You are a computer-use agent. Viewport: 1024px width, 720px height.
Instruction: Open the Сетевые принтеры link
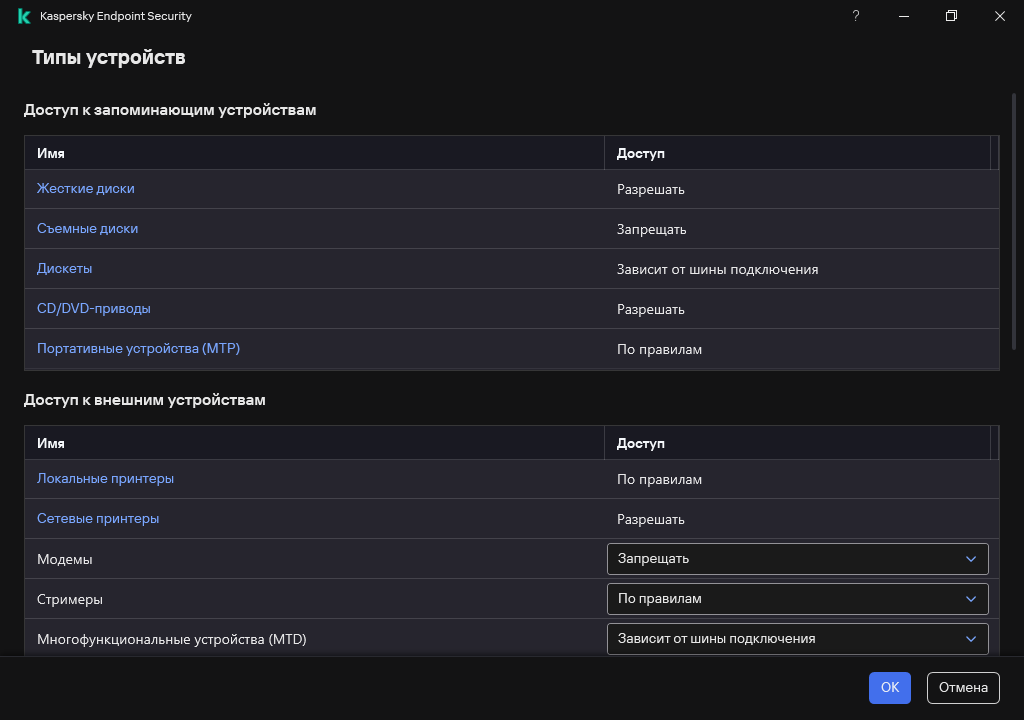click(x=98, y=519)
